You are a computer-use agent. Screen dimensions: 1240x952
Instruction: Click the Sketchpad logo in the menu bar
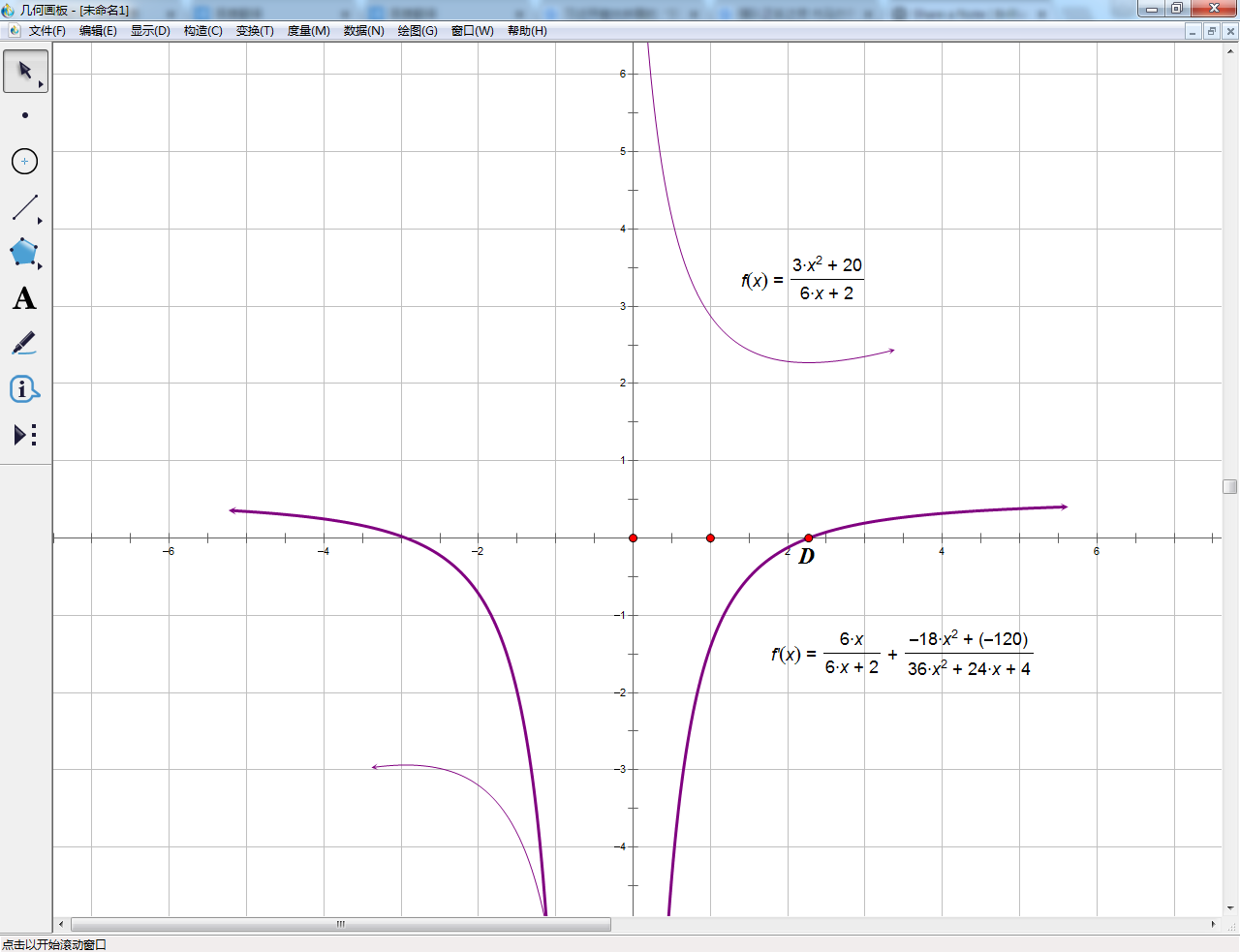(13, 30)
